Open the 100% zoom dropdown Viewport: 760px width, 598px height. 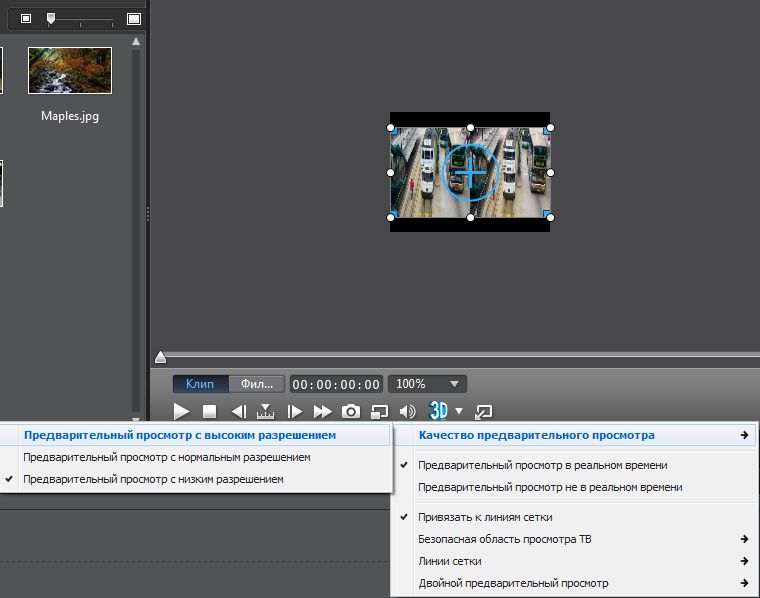[x=427, y=384]
